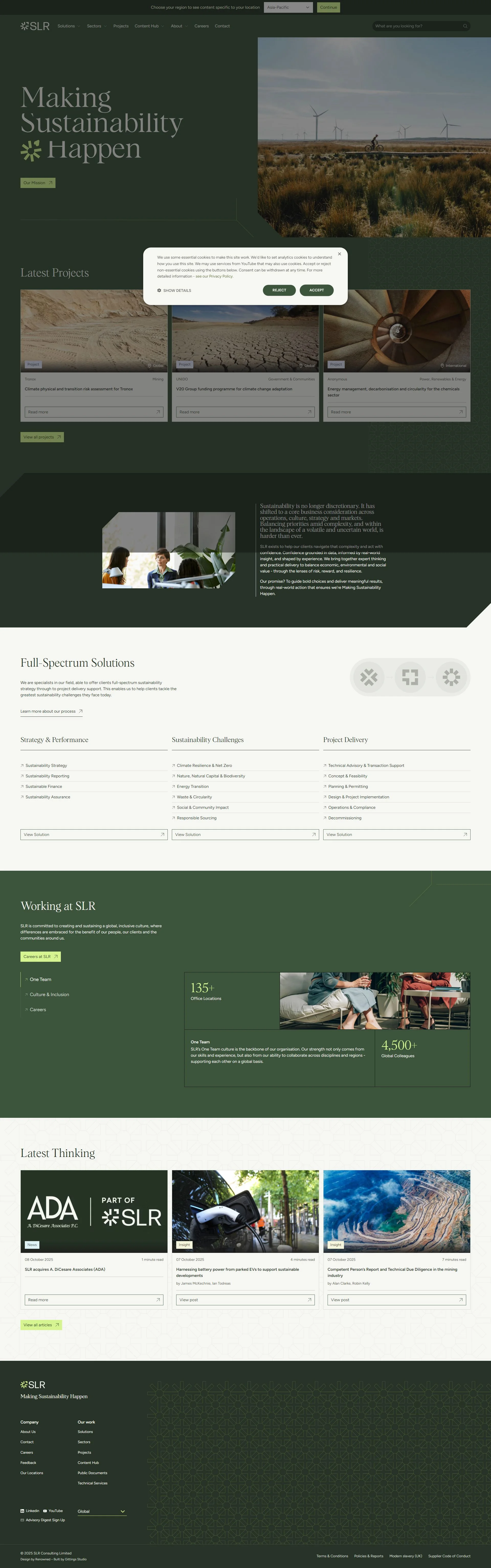Click the LinkedIn icon in the footer
This screenshot has width=491, height=1568.
pos(23,1511)
